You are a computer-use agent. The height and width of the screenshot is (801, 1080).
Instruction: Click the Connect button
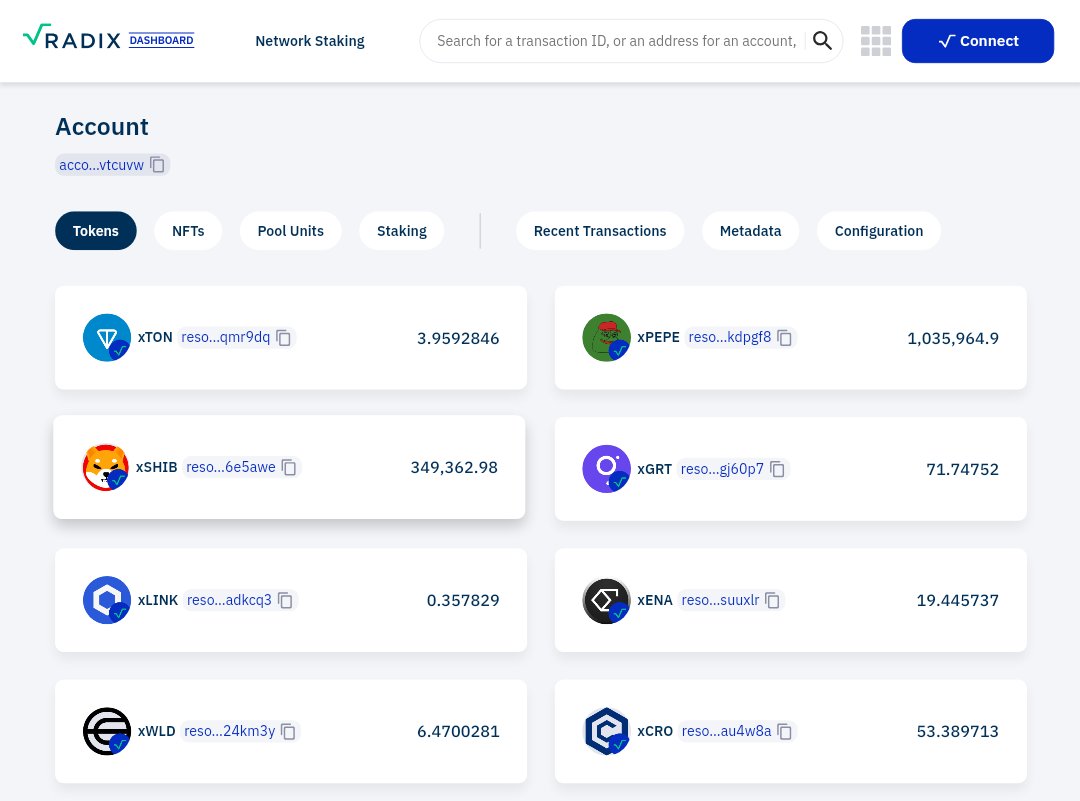tap(977, 41)
